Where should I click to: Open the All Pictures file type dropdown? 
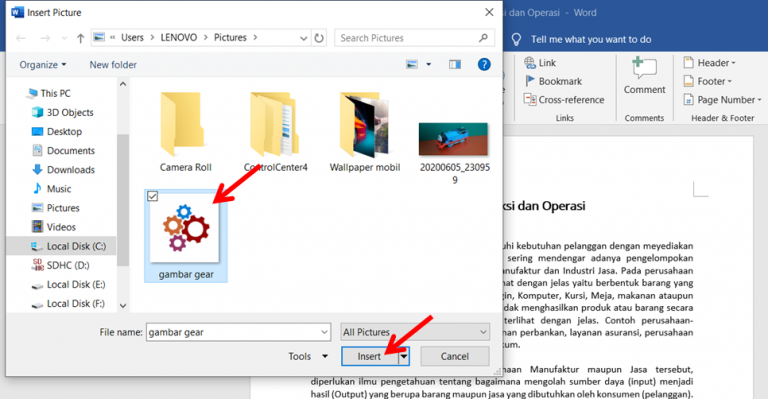click(415, 332)
